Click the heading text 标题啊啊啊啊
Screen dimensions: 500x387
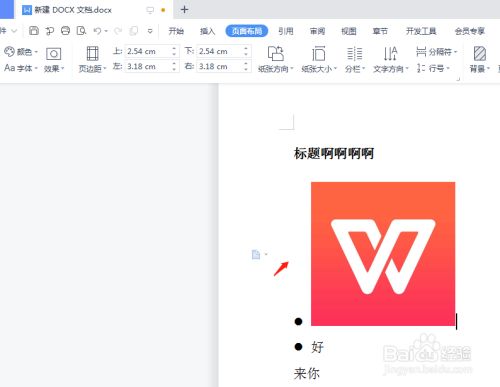click(x=334, y=153)
